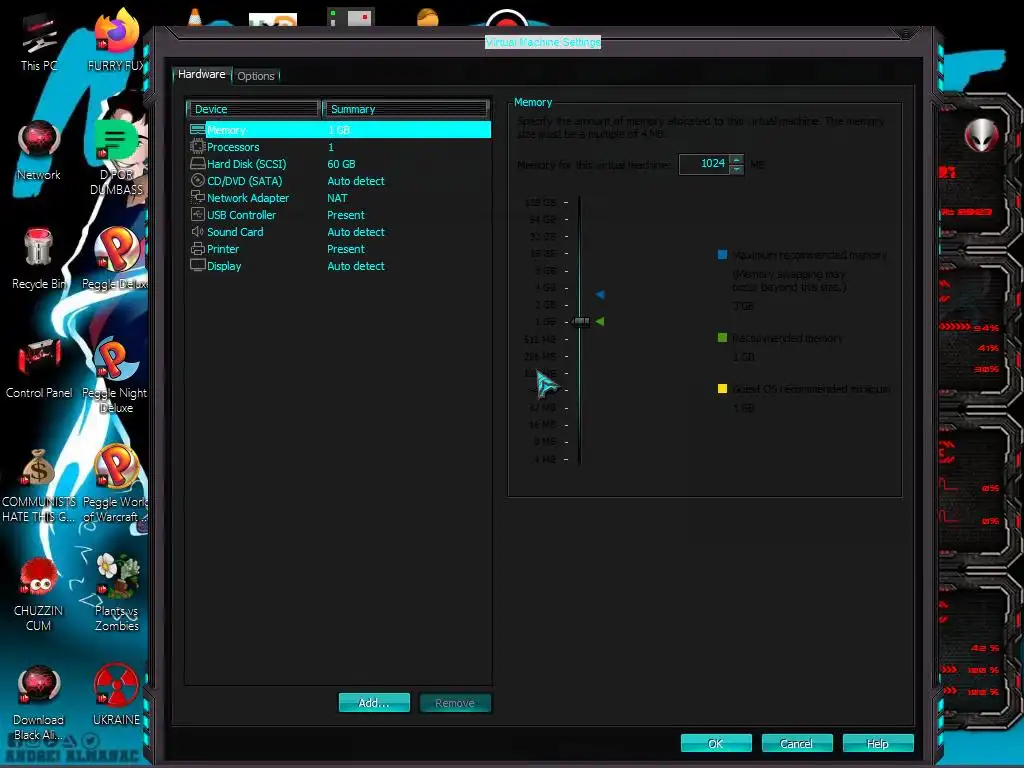
Task: Select the Display row label
Action: coord(224,266)
